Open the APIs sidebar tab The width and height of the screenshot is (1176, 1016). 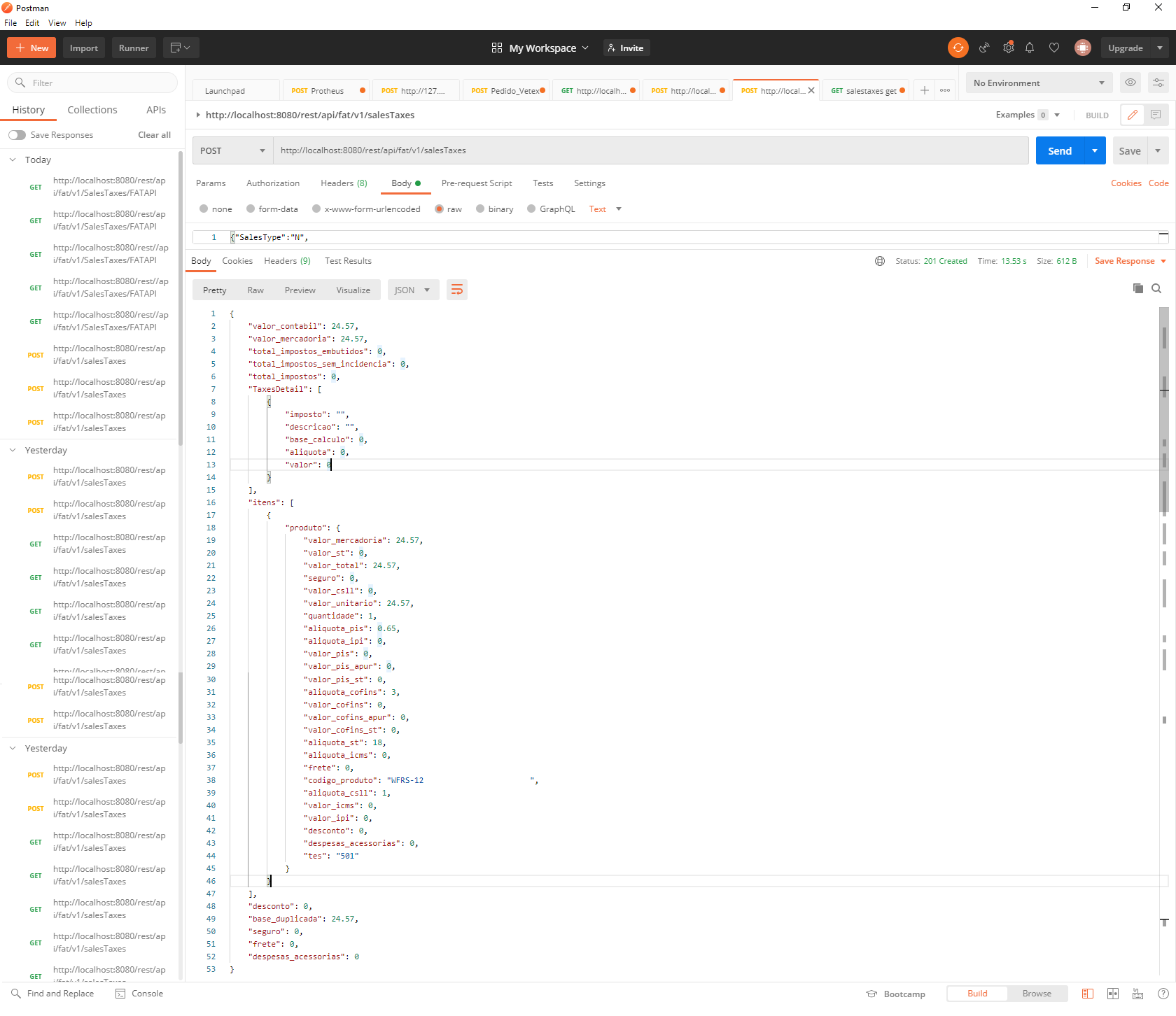coord(156,110)
